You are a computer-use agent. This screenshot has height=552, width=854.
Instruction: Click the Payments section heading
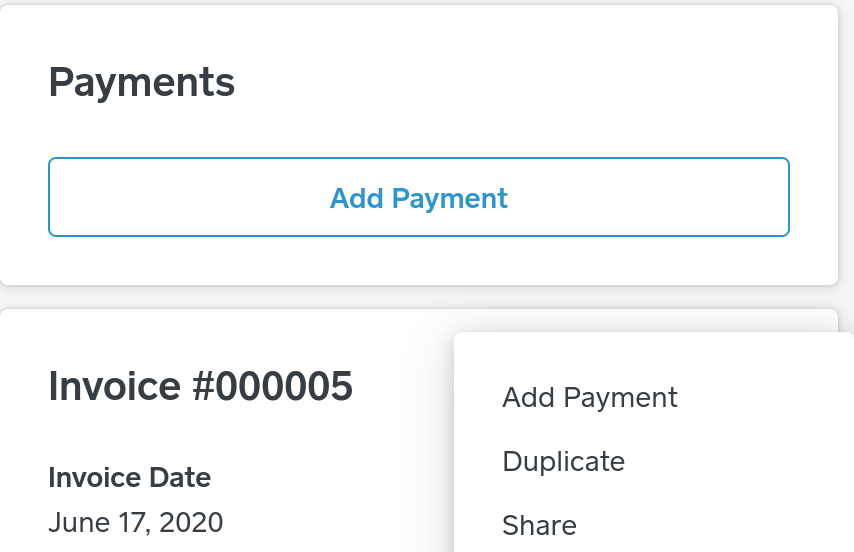pos(142,82)
